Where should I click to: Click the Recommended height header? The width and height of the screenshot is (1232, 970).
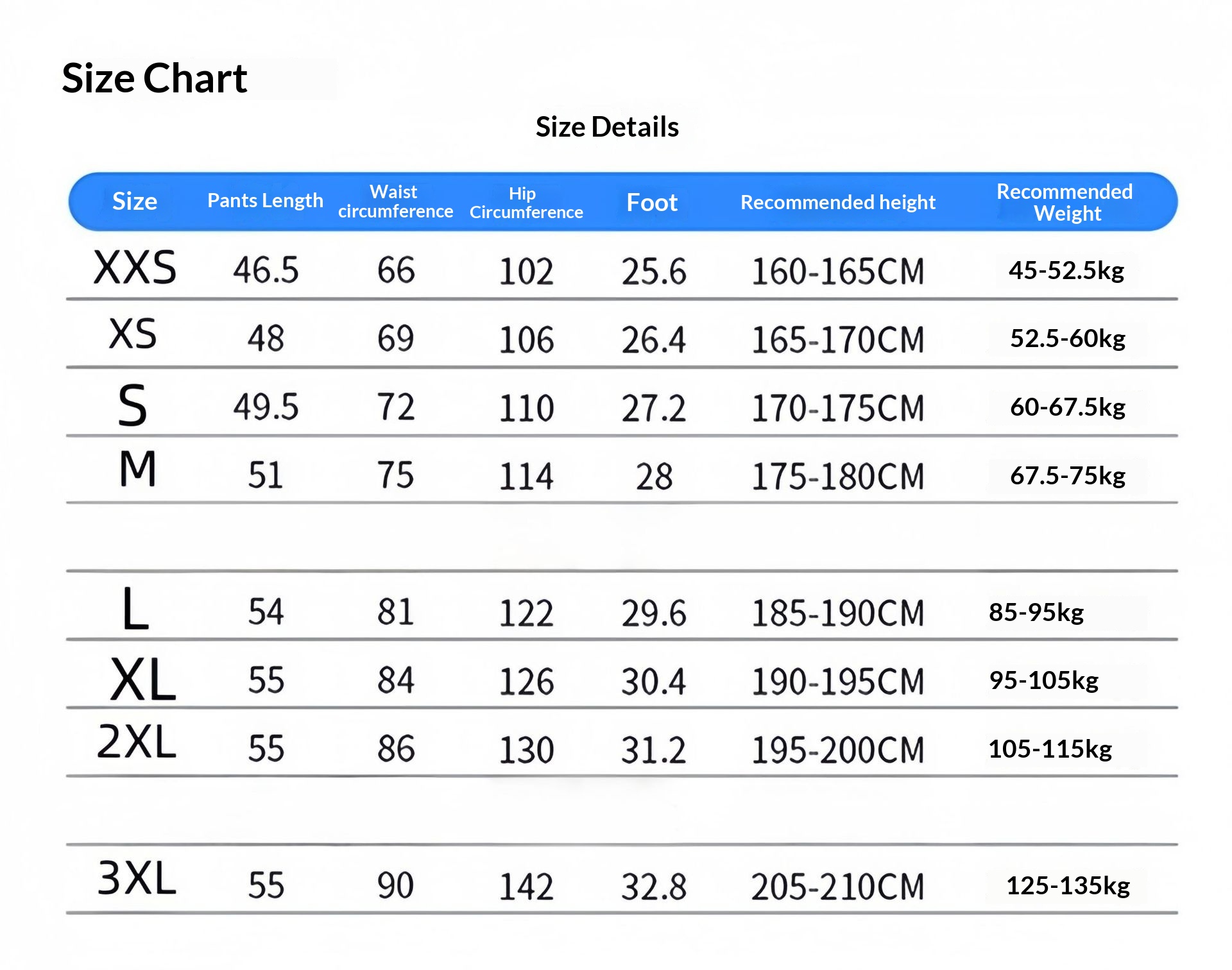[x=837, y=203]
